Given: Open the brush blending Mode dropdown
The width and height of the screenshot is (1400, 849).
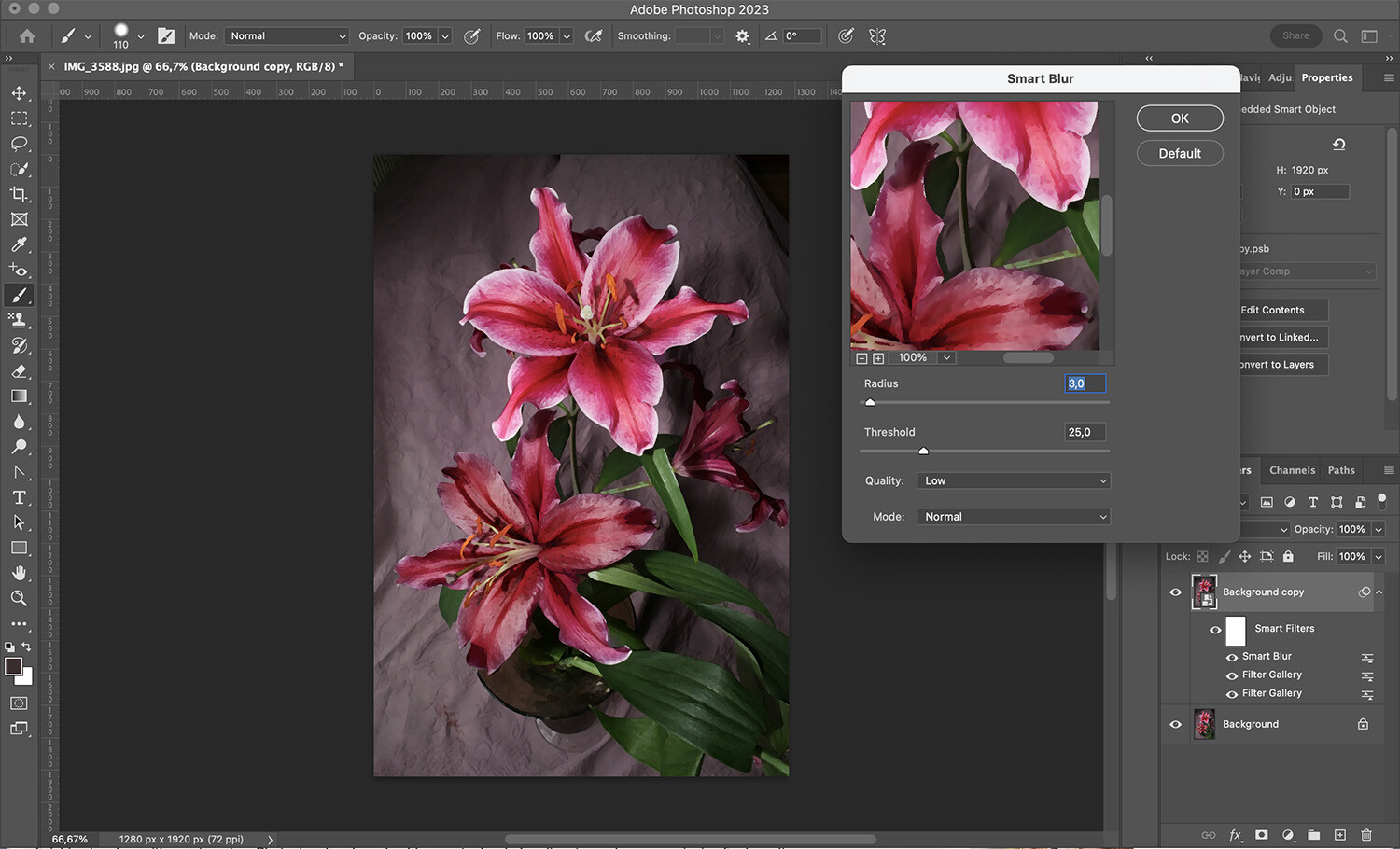Looking at the screenshot, I should click(x=286, y=35).
